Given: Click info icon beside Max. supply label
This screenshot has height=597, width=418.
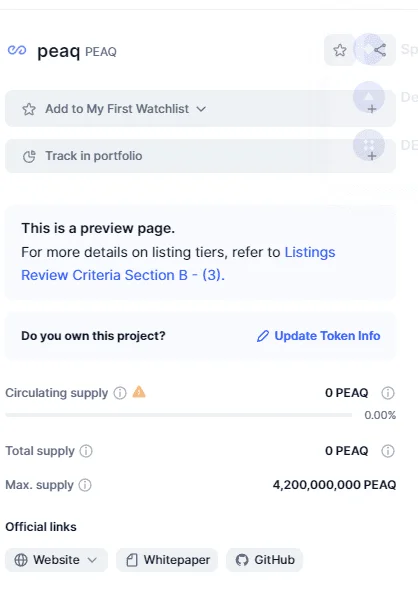Looking at the screenshot, I should click(x=85, y=485).
